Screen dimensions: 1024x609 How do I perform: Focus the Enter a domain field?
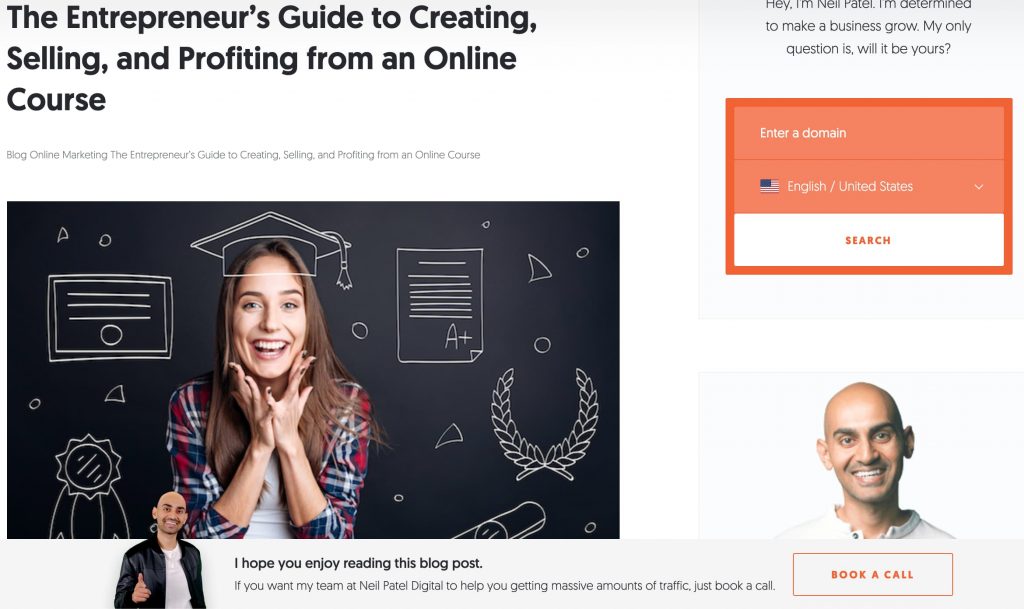coord(869,133)
